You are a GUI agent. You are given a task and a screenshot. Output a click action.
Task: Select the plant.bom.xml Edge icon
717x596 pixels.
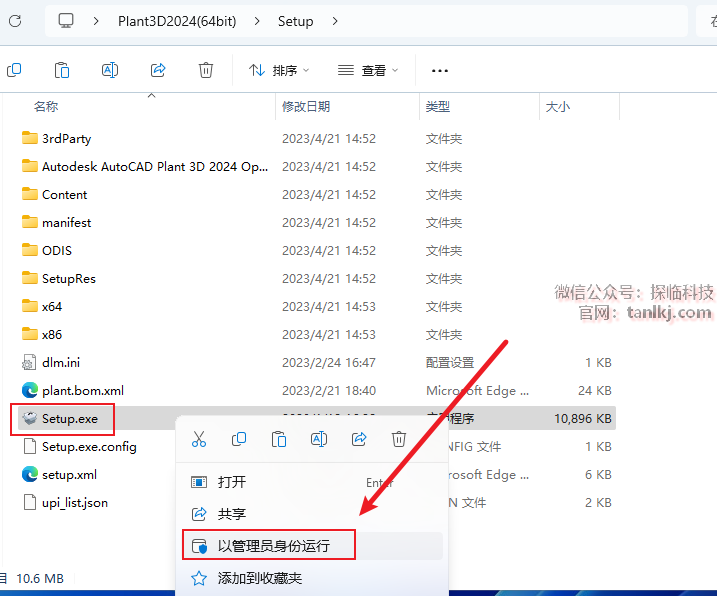pos(30,391)
